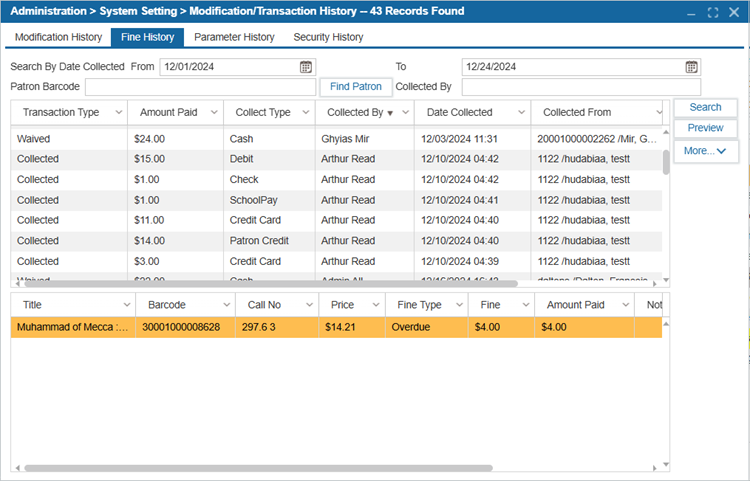The height and width of the screenshot is (481, 750).
Task: Open Collected By column dropdown arrow
Action: pyautogui.click(x=405, y=112)
